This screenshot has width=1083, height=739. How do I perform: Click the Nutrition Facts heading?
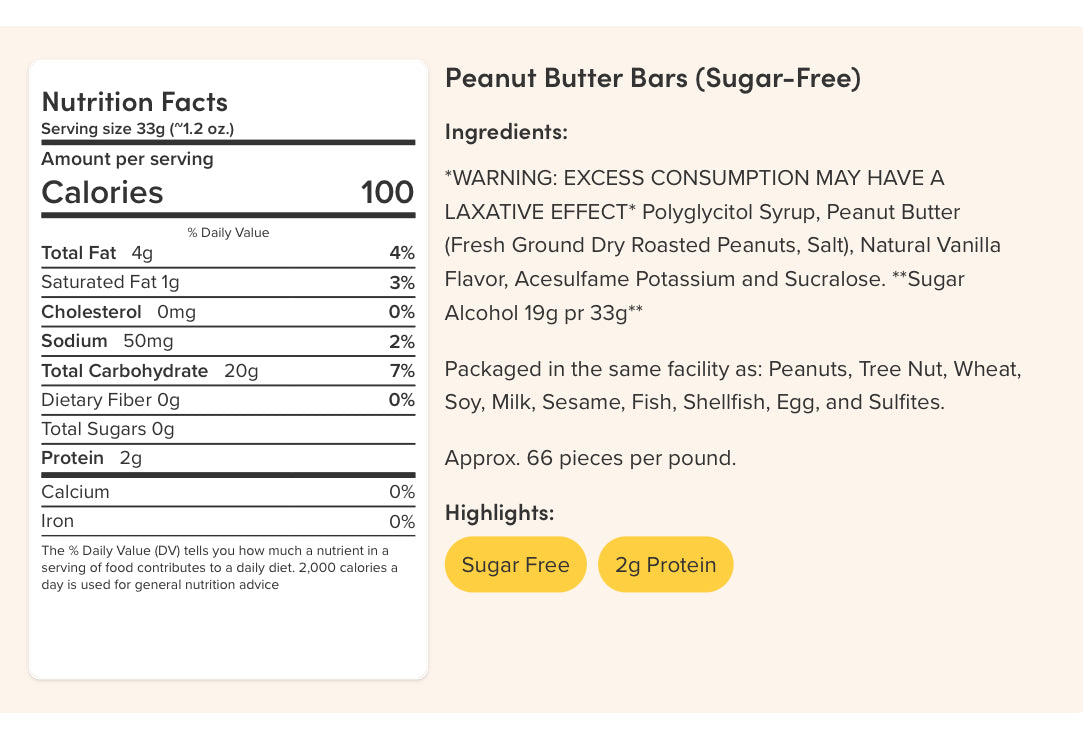coord(134,102)
